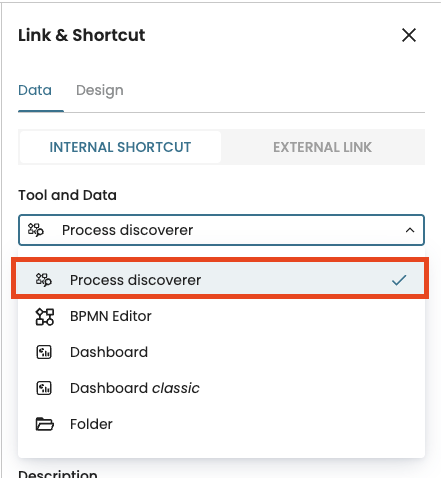Pick Dashboard classic from the list
Viewport: 441px width, 478px height.
pos(220,388)
